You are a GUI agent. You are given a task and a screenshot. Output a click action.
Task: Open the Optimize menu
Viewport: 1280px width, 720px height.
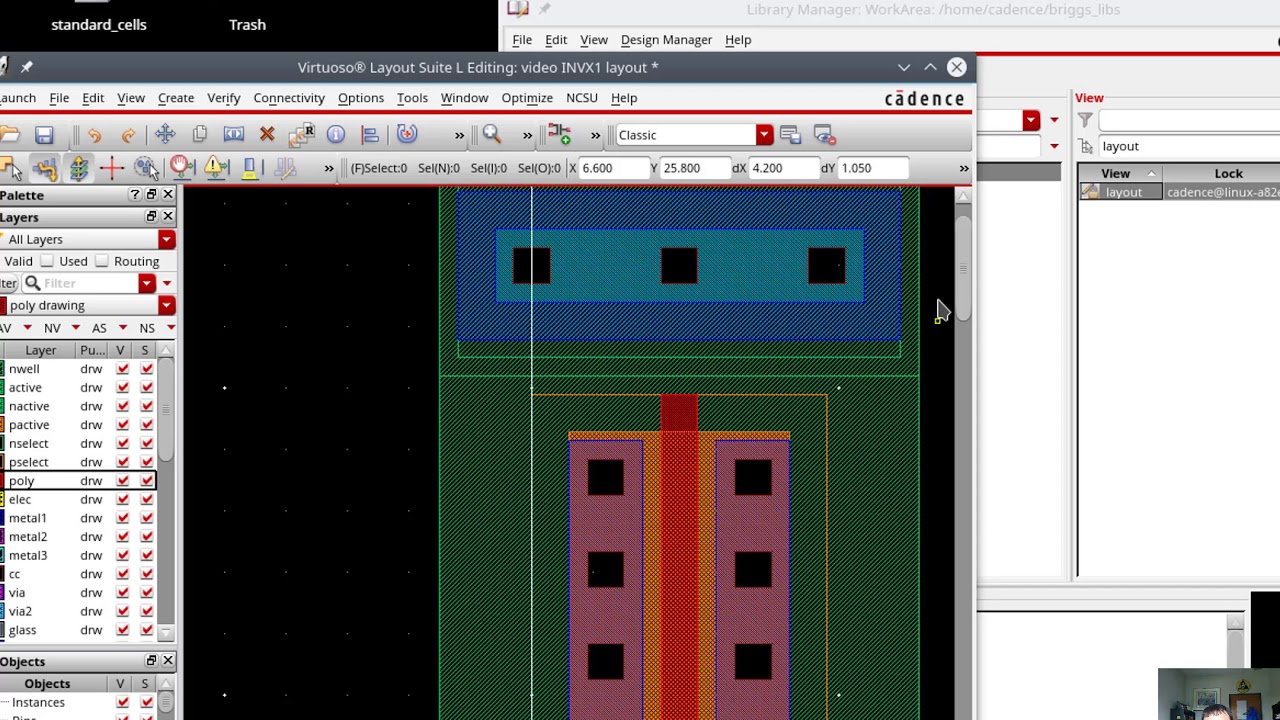tap(527, 98)
